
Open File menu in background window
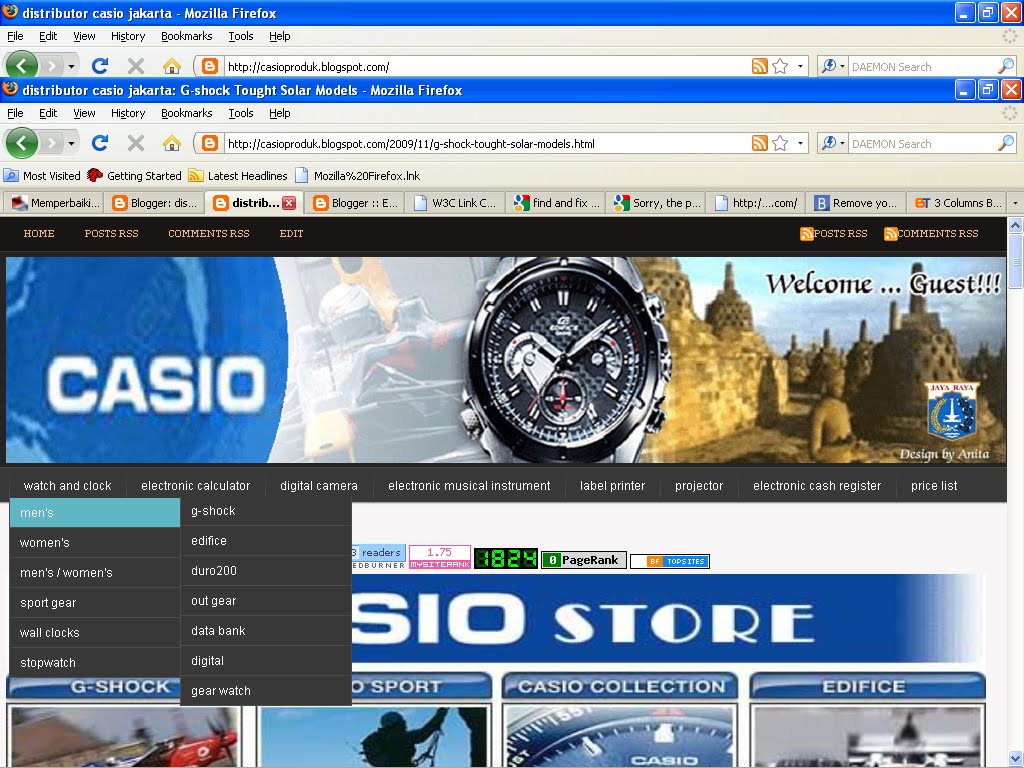[15, 36]
